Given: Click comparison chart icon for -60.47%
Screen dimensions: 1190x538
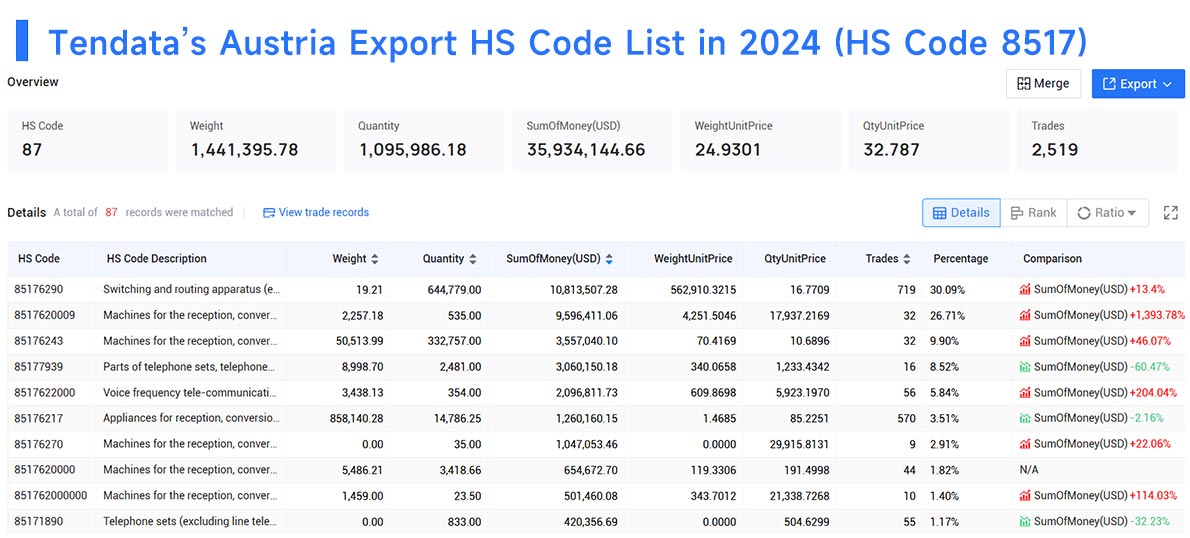Looking at the screenshot, I should point(1025,367).
